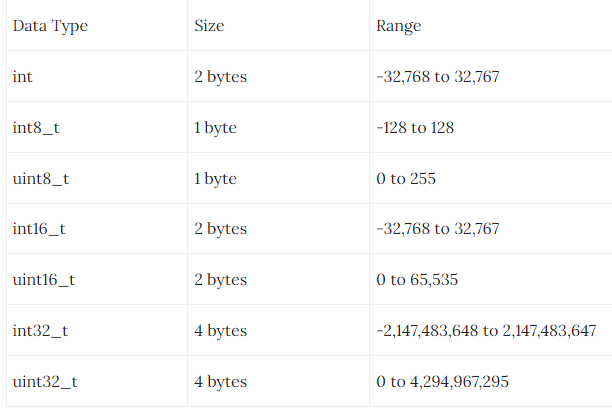Viewport: 612px width, 410px height.
Task: Click the 2 bytes size for int
Action: (221, 77)
